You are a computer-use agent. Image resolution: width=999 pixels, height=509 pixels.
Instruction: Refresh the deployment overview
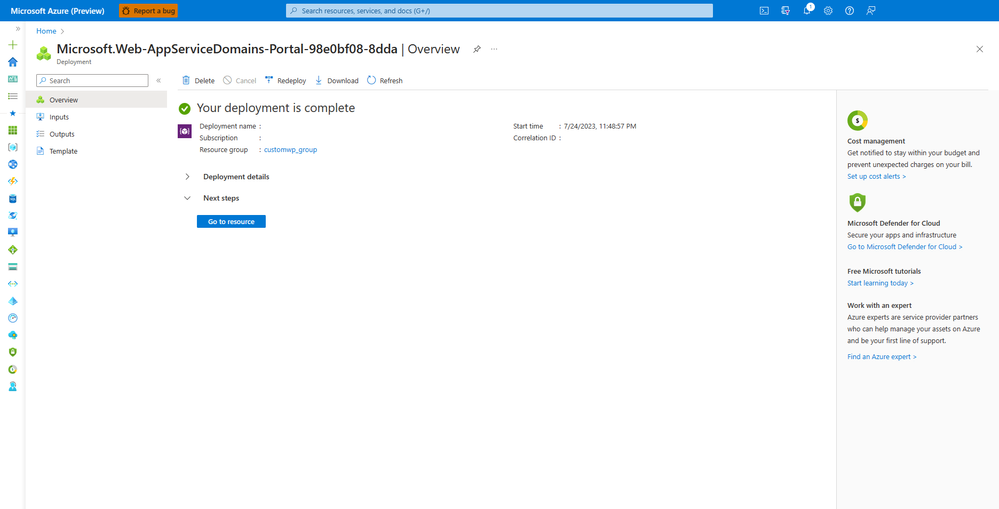(385, 81)
